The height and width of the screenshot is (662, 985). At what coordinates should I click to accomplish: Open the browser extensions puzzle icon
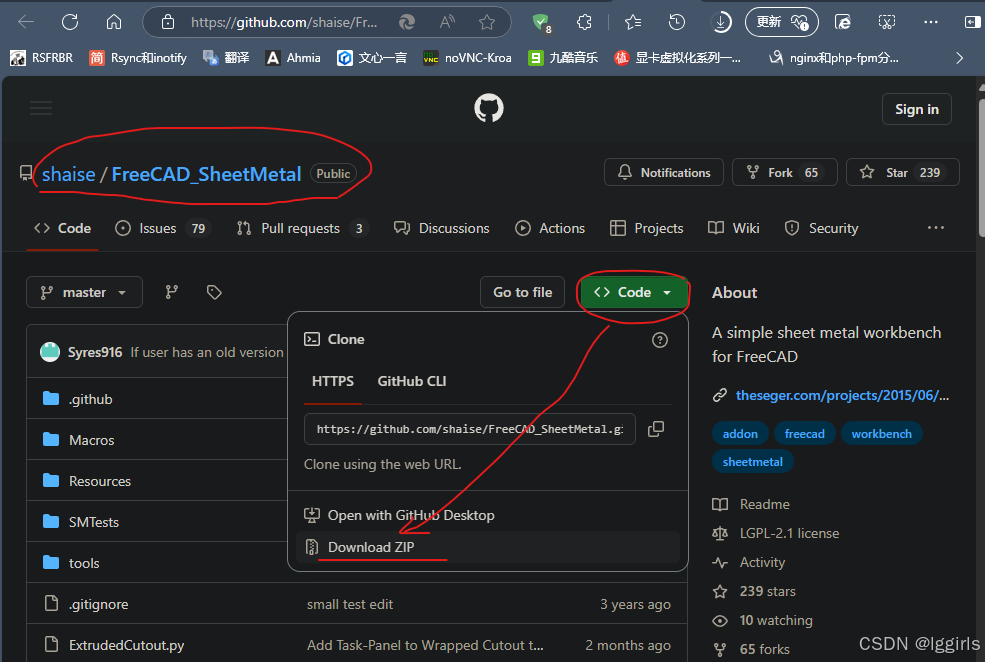coord(584,23)
